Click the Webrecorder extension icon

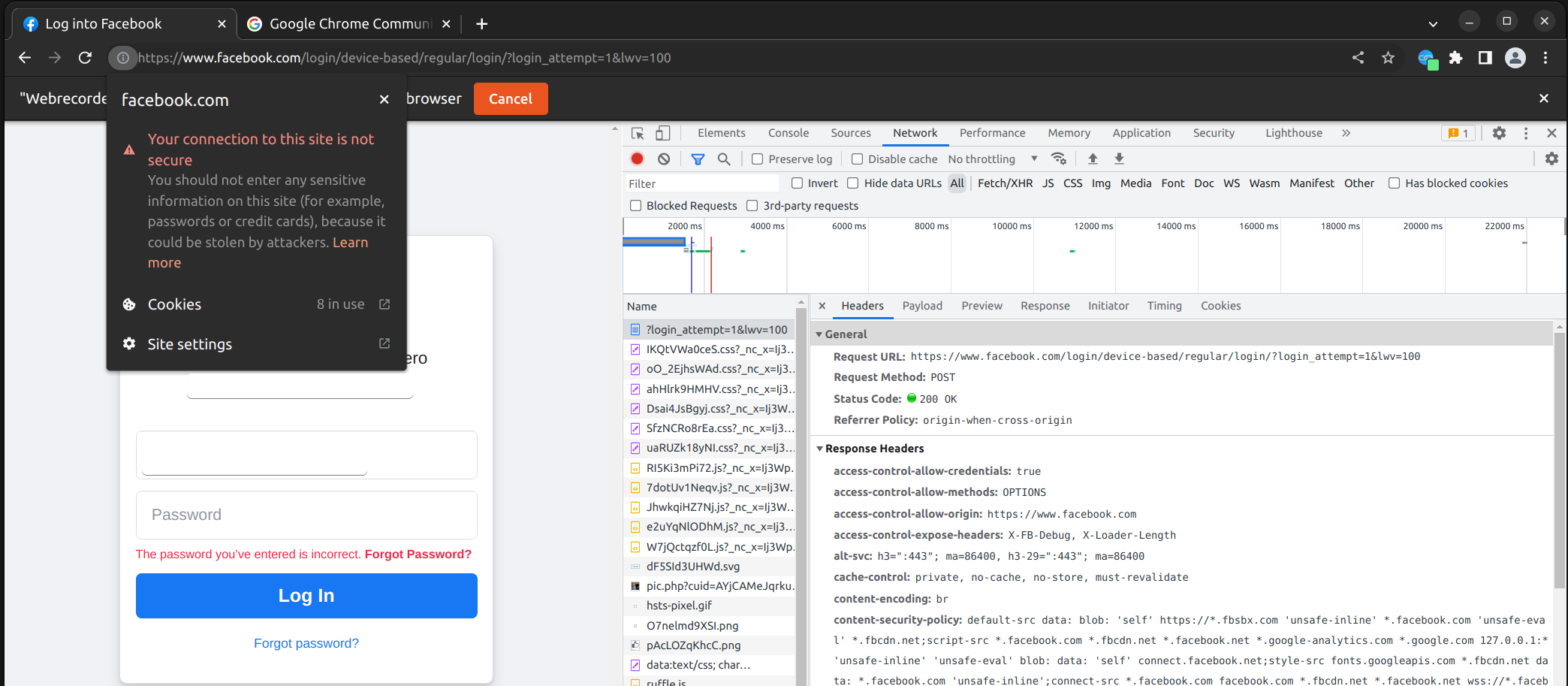[x=1427, y=59]
